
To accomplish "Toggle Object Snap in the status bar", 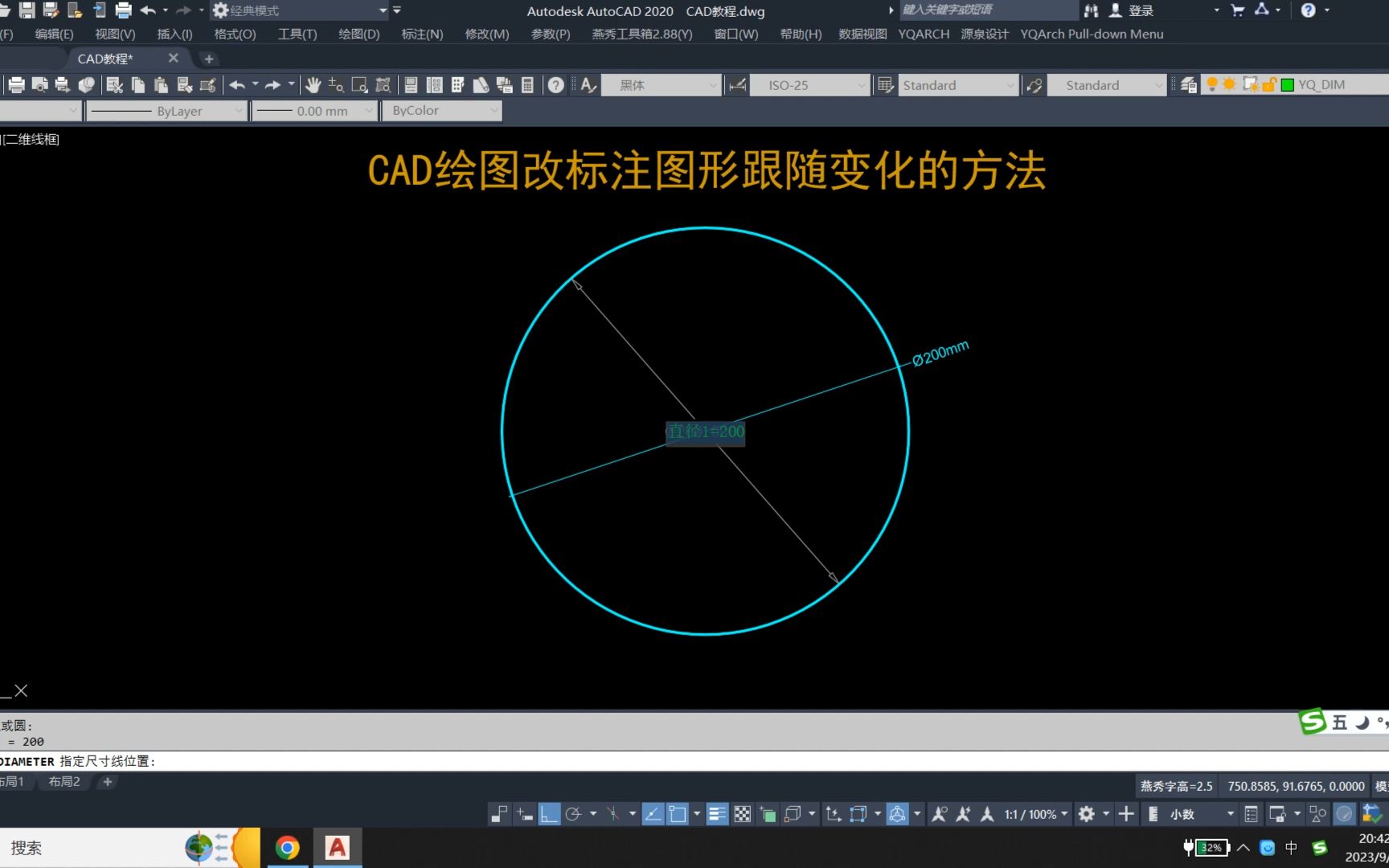I will (x=678, y=814).
